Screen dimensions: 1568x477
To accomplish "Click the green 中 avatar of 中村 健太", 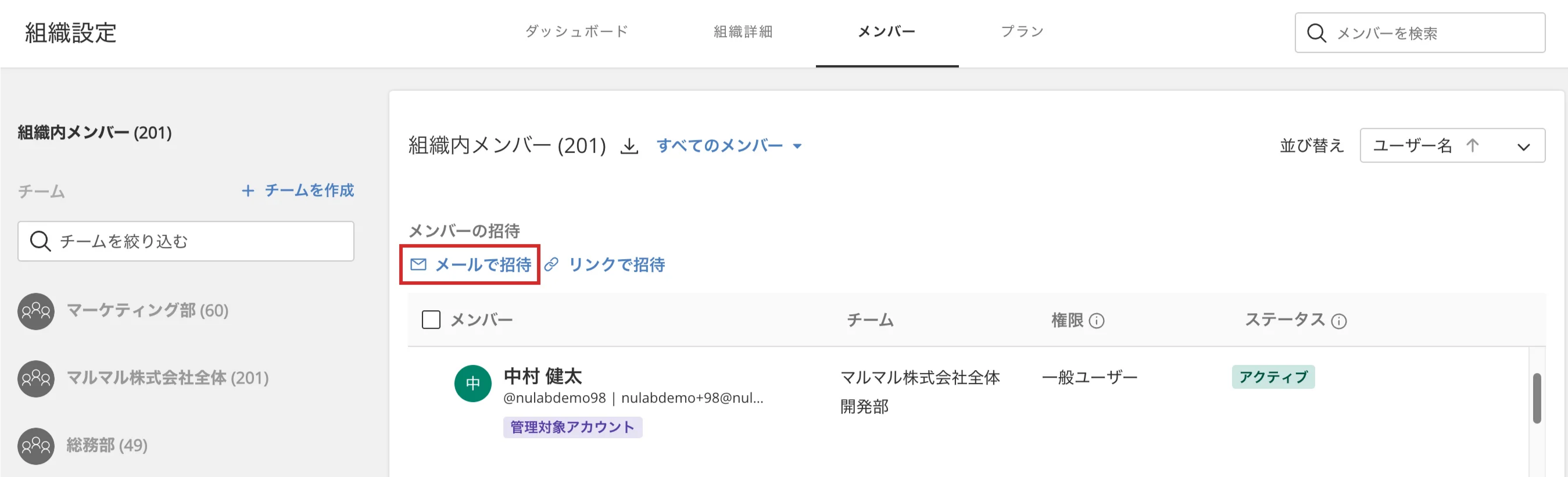I will (473, 383).
